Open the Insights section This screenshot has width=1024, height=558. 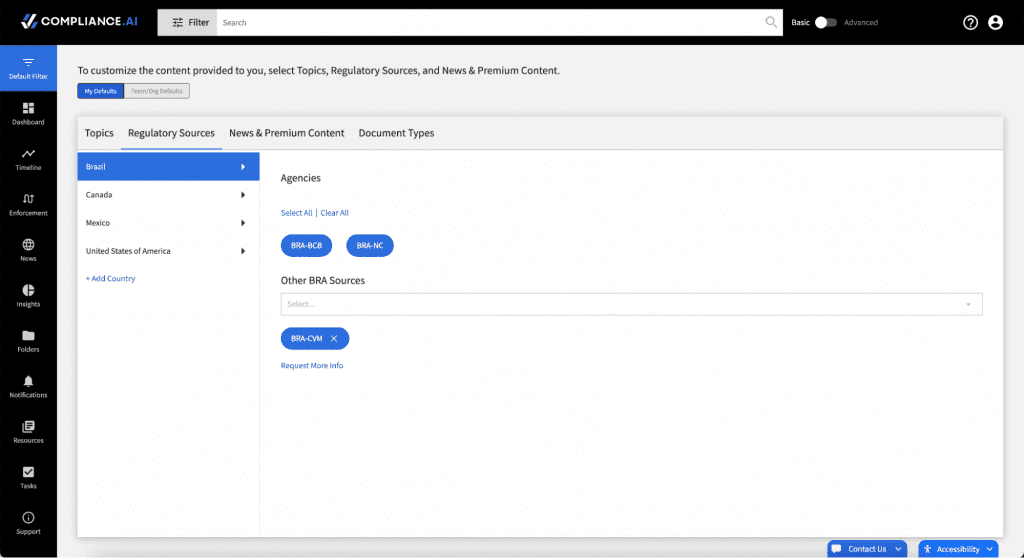(x=28, y=296)
